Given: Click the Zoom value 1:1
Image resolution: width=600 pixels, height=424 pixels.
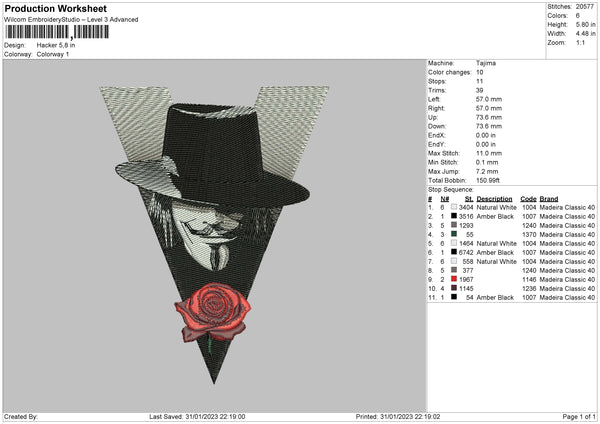Looking at the screenshot, I should [580, 42].
